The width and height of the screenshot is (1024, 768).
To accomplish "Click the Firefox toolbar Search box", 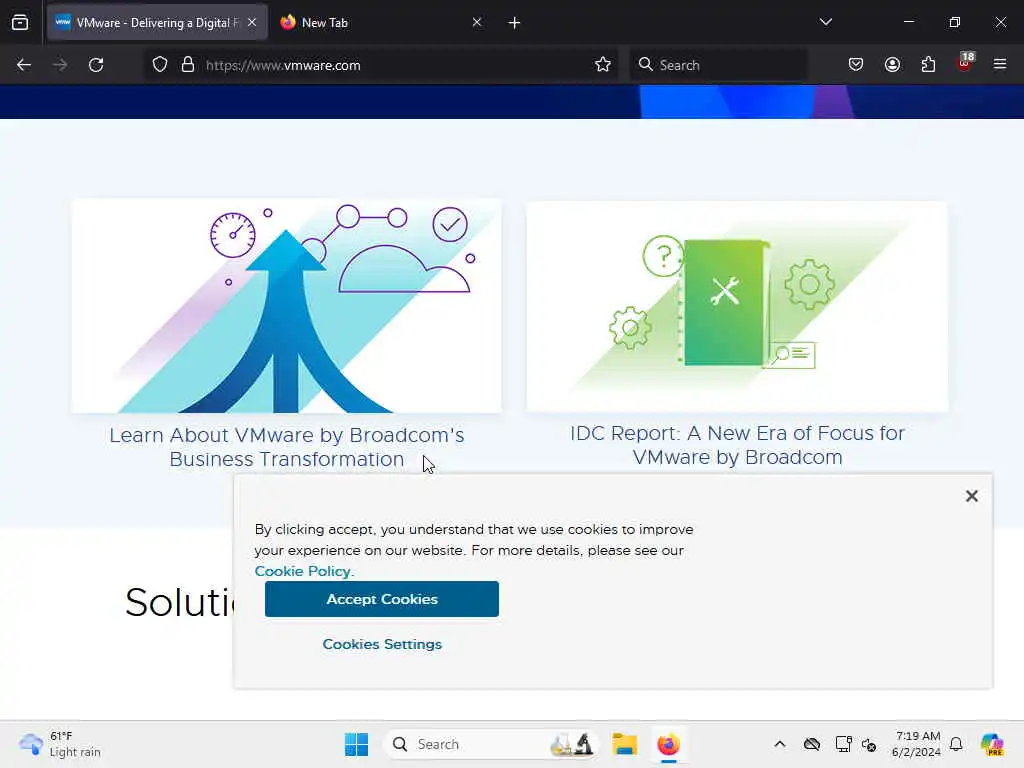I will [718, 65].
